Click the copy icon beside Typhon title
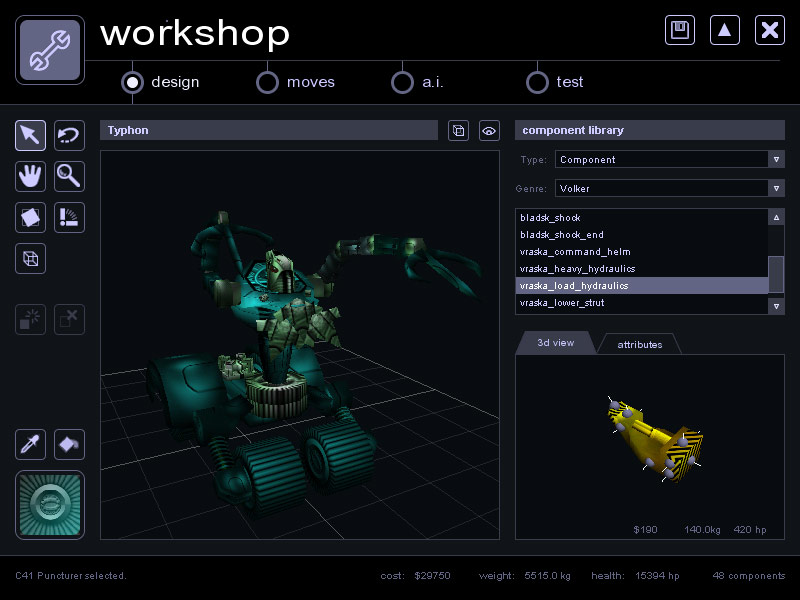800x600 pixels. [458, 130]
